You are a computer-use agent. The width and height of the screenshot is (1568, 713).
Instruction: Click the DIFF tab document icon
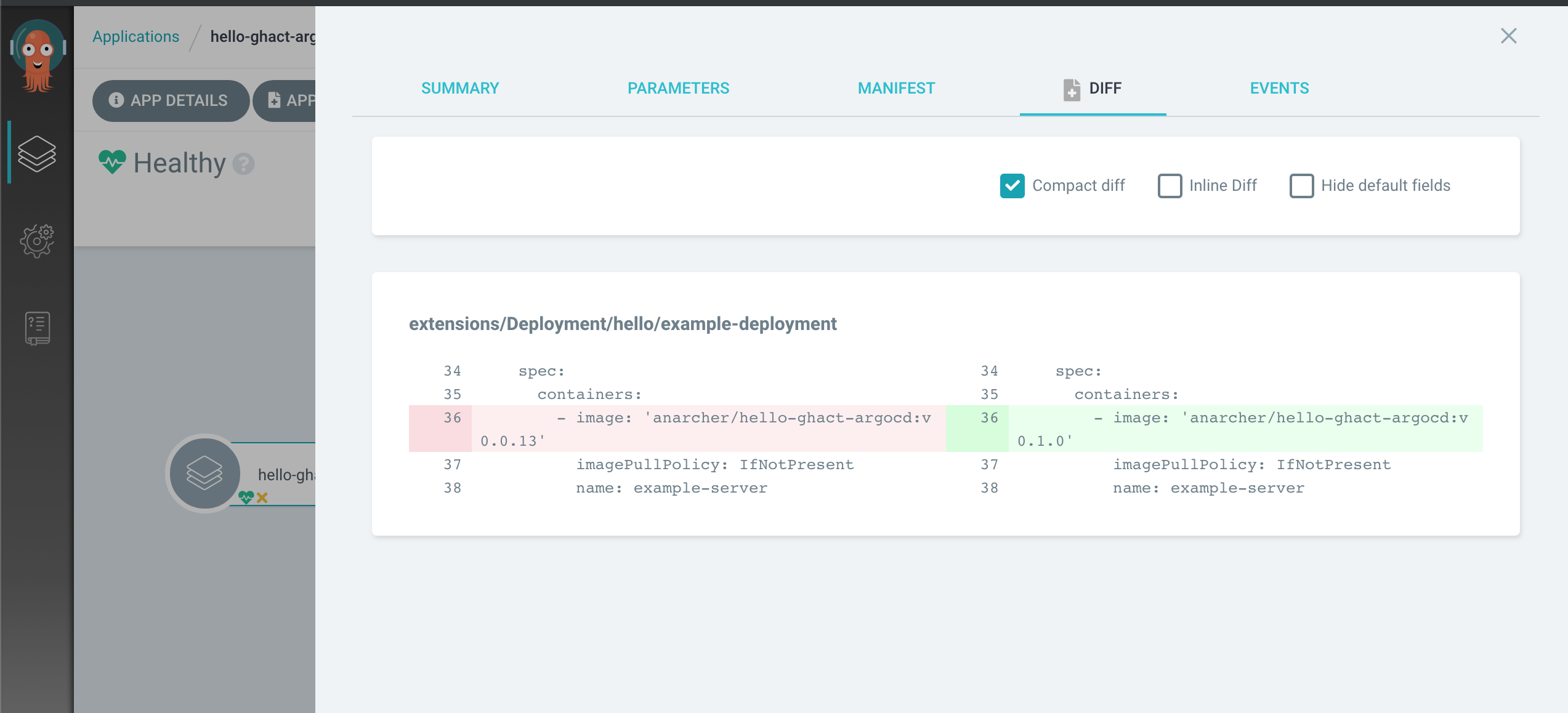tap(1072, 89)
